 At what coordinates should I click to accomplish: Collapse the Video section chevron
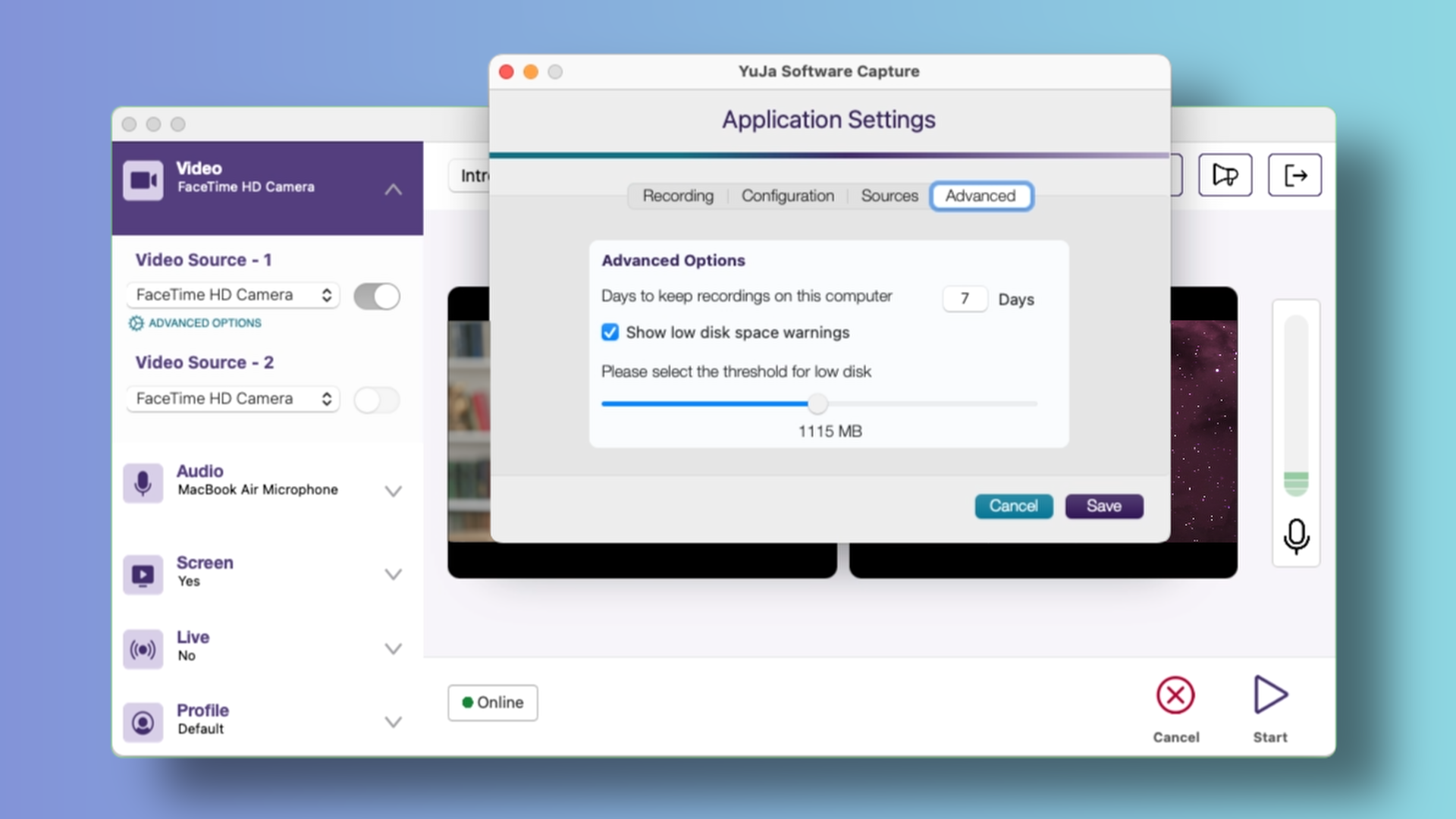pos(393,190)
